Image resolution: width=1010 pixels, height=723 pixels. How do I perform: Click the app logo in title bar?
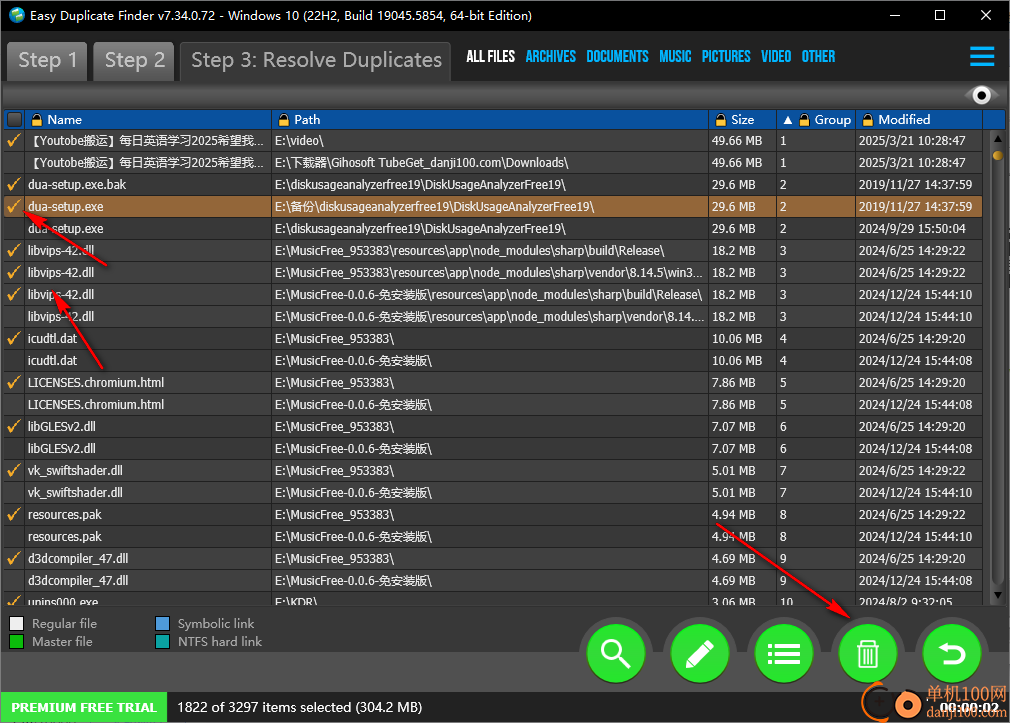pyautogui.click(x=17, y=15)
